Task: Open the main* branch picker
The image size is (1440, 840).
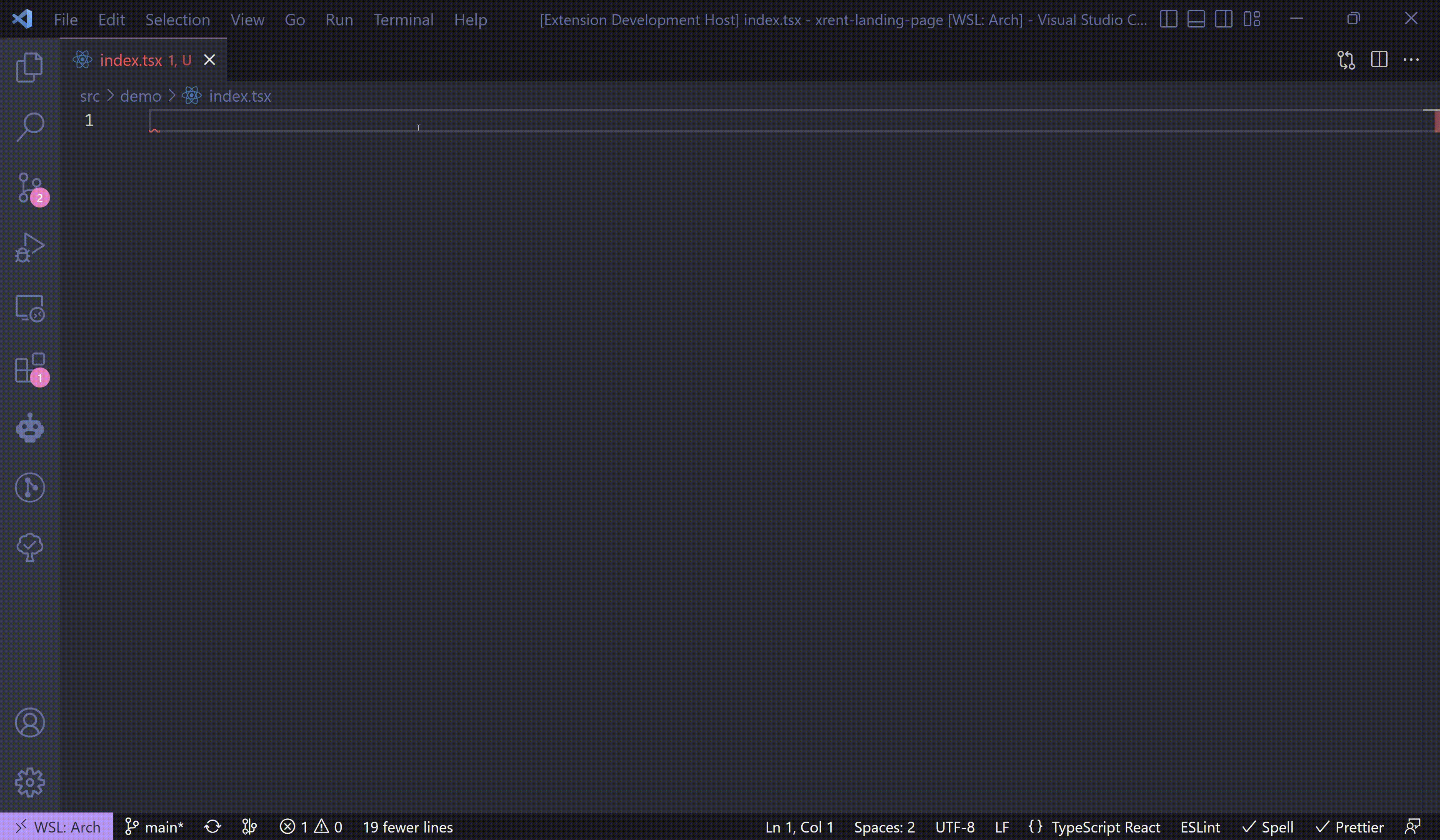Action: (154, 827)
